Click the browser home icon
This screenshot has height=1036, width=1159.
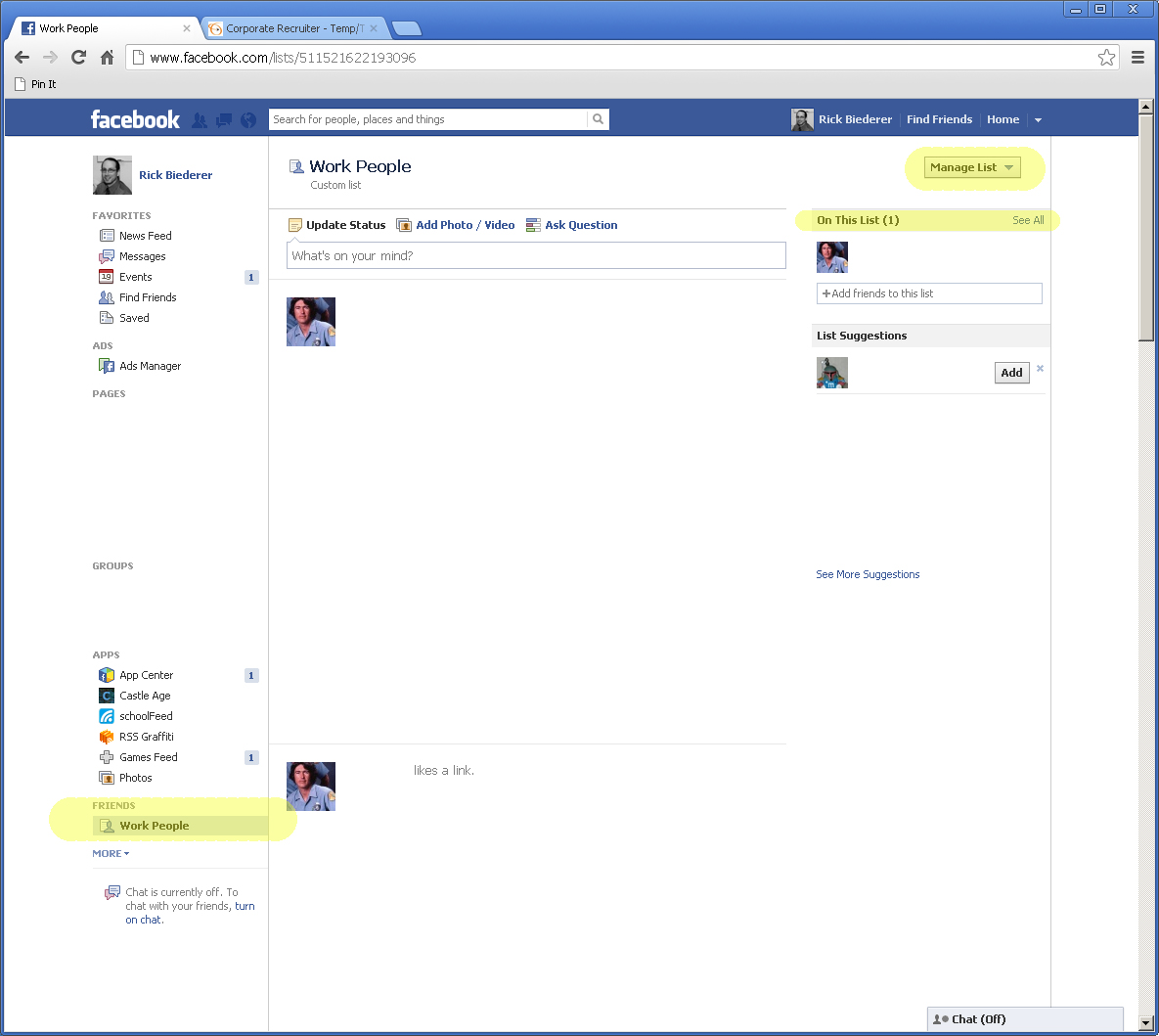[108, 57]
